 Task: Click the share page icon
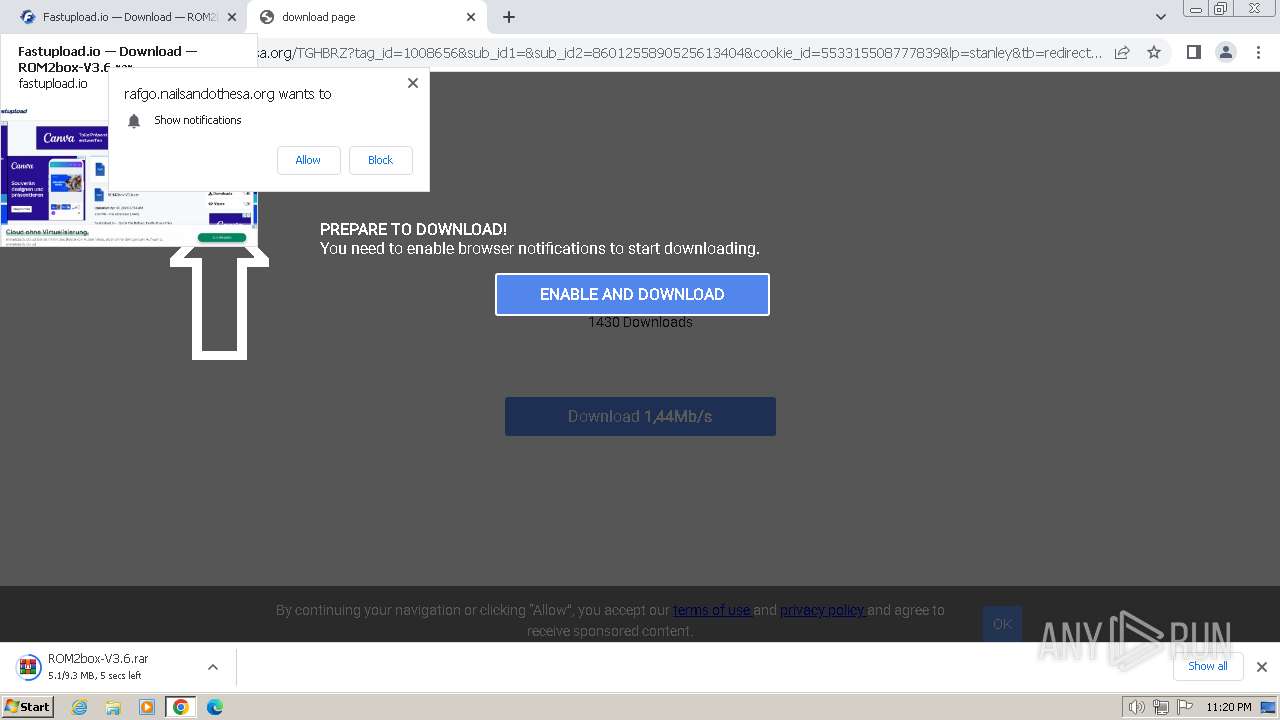click(x=1122, y=53)
